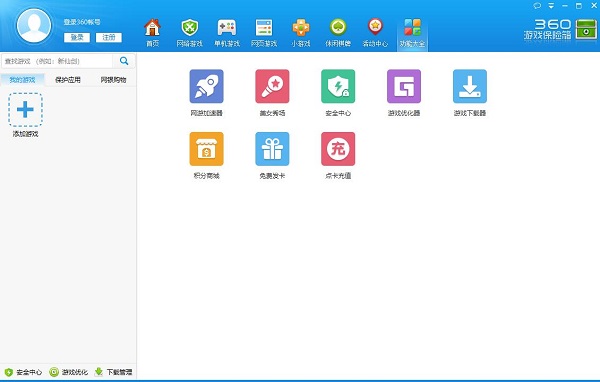Open the title bar main menu dropdown
The width and height of the screenshot is (600, 382).
tap(551, 6)
